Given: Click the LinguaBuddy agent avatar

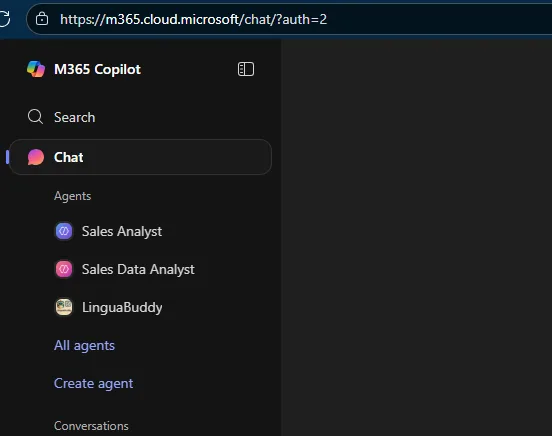Looking at the screenshot, I should coord(64,307).
